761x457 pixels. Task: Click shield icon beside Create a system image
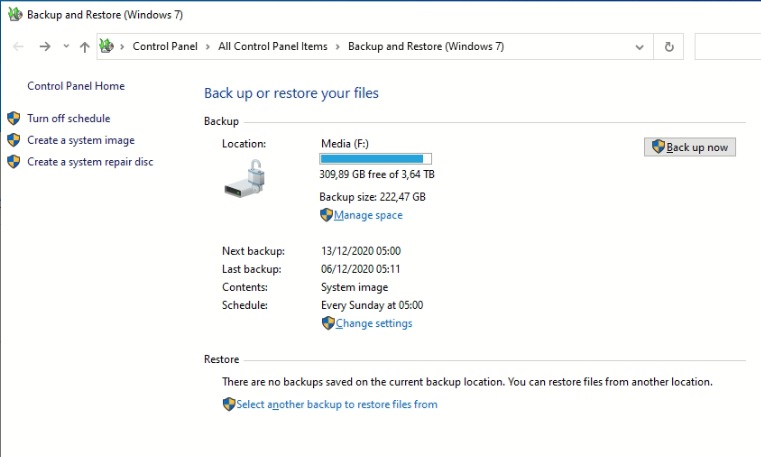click(14, 140)
